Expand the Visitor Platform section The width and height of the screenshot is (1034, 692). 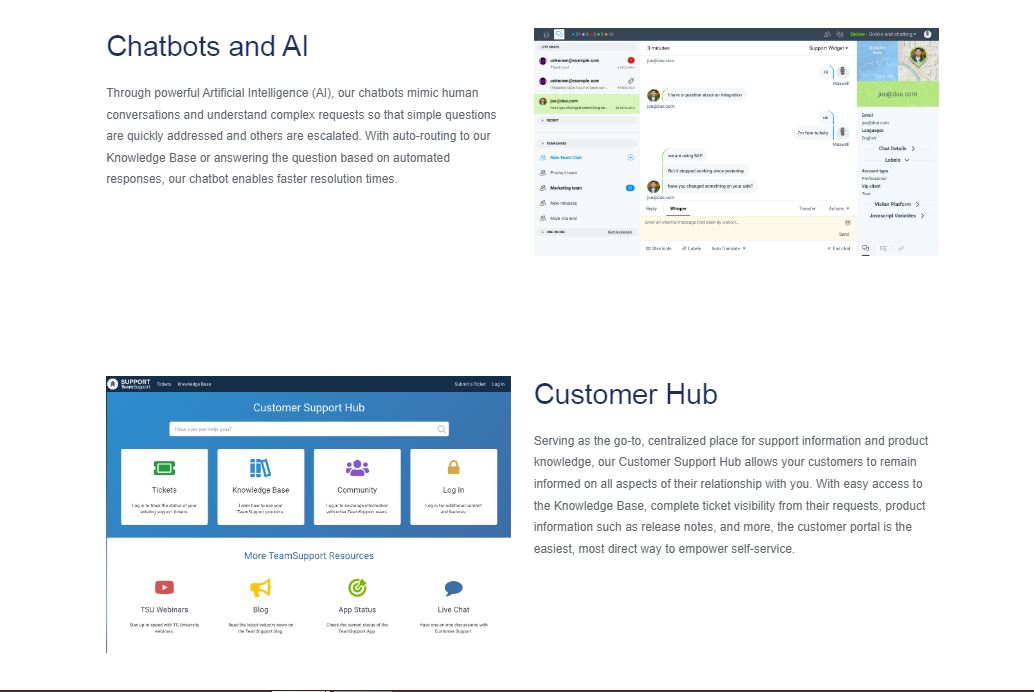click(896, 204)
